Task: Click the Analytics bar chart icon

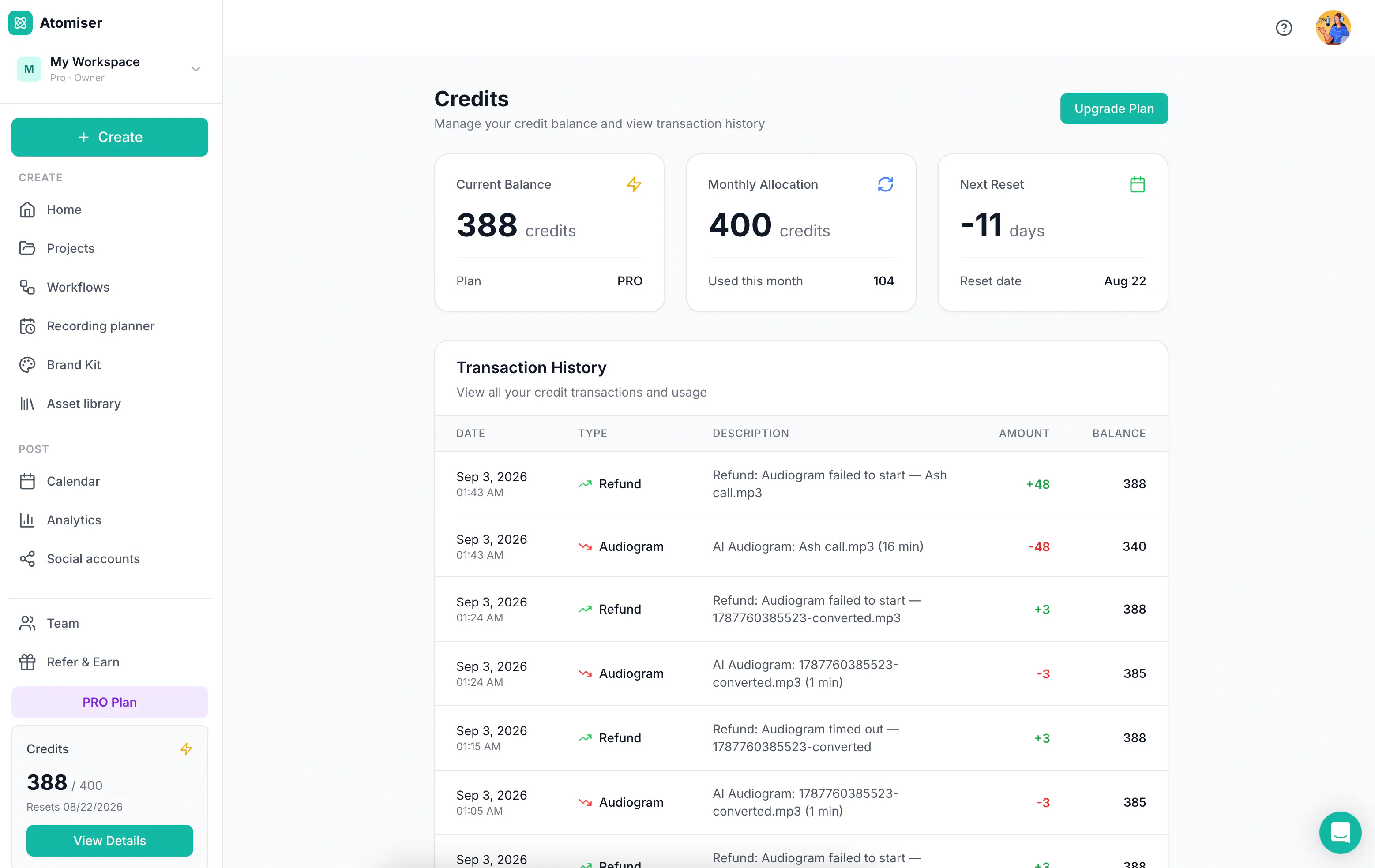Action: click(x=27, y=520)
